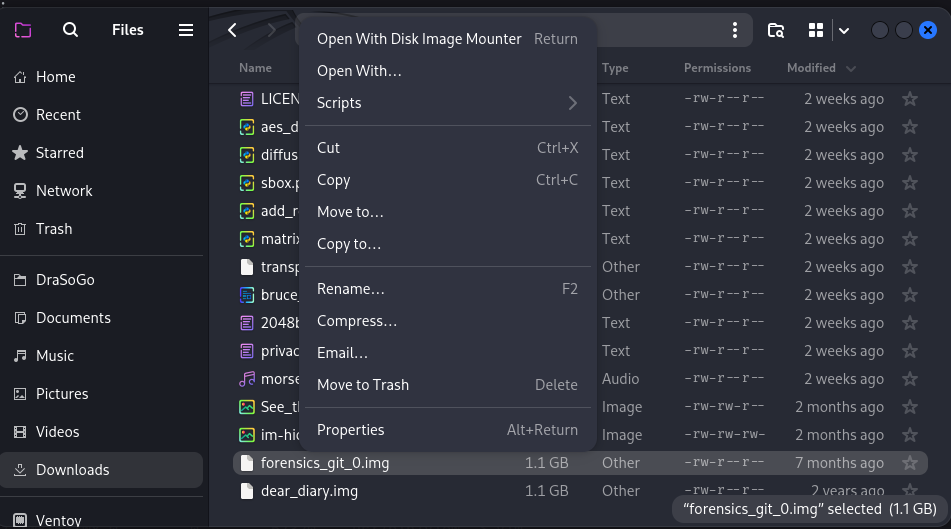Open Music in the sidebar

coord(101,355)
